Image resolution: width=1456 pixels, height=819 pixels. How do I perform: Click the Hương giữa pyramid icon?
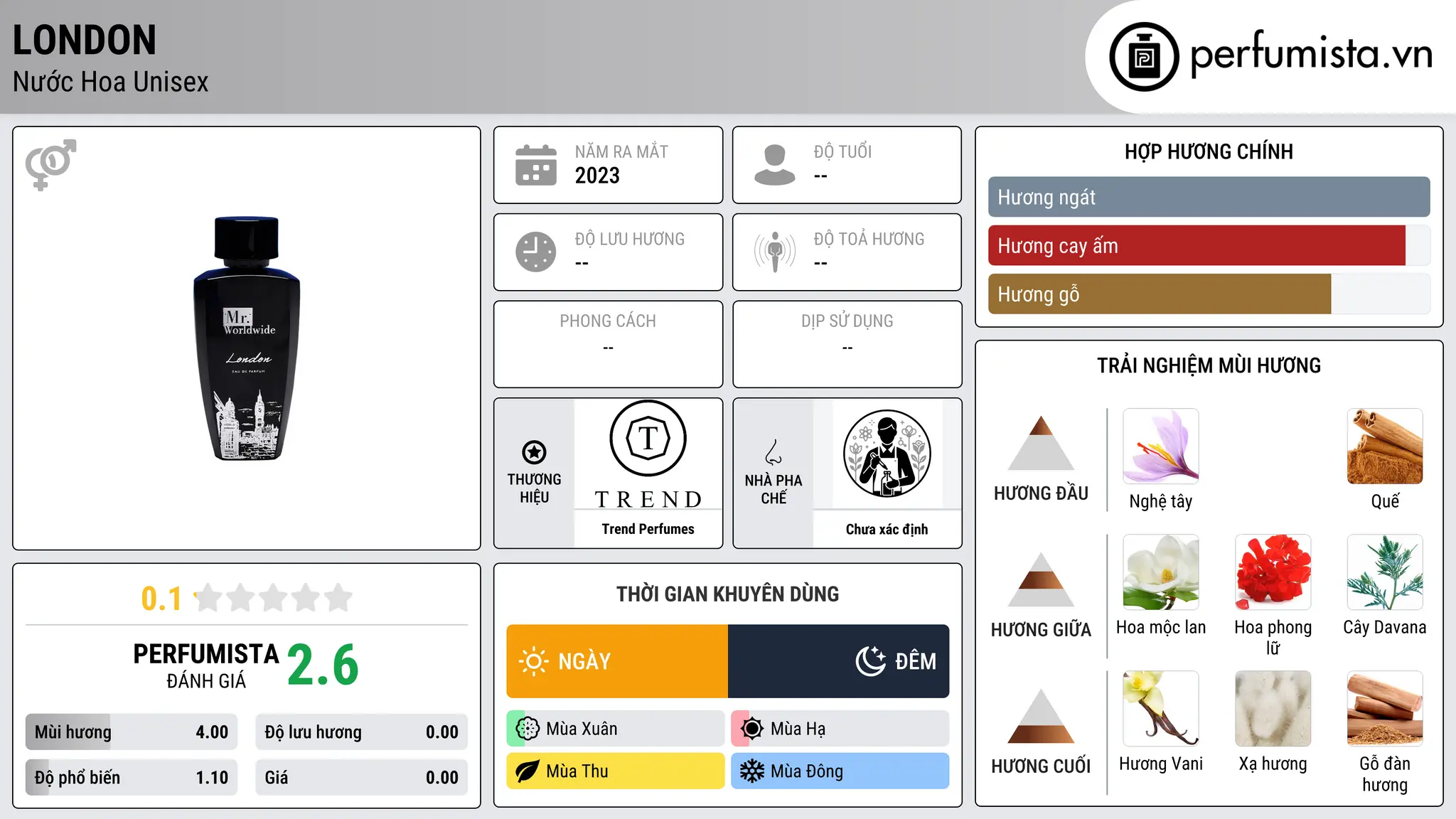1041,579
